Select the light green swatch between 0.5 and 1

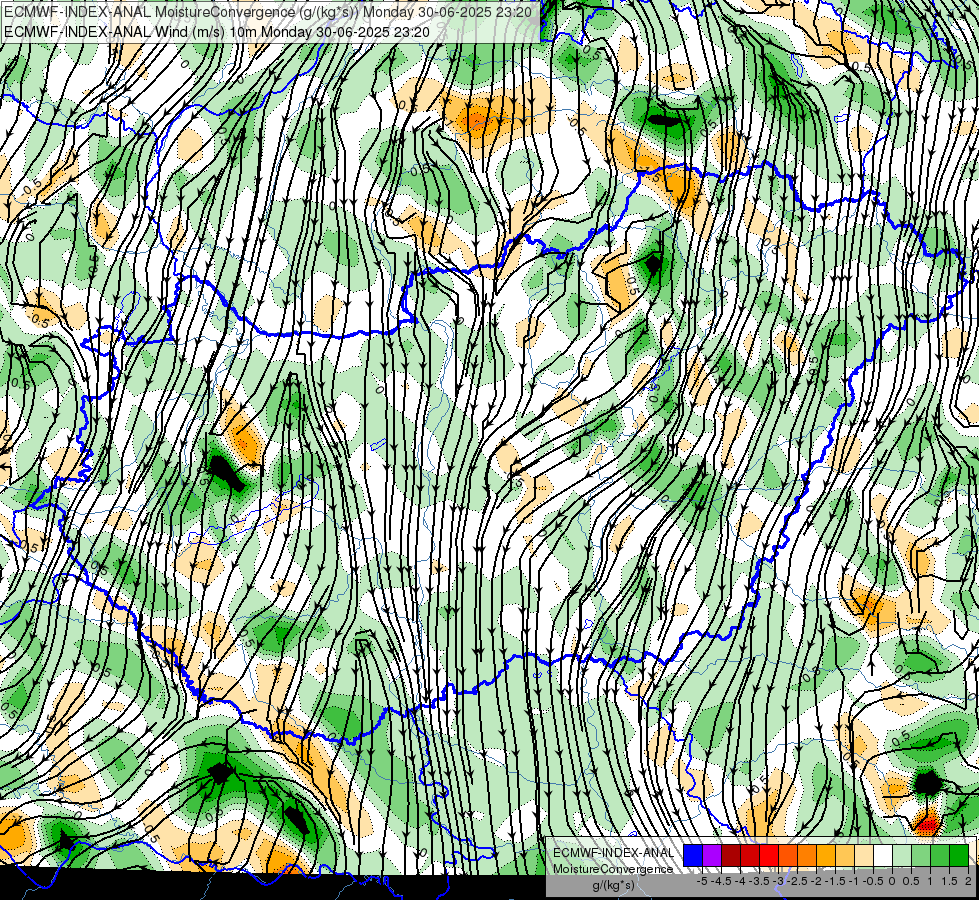click(921, 856)
